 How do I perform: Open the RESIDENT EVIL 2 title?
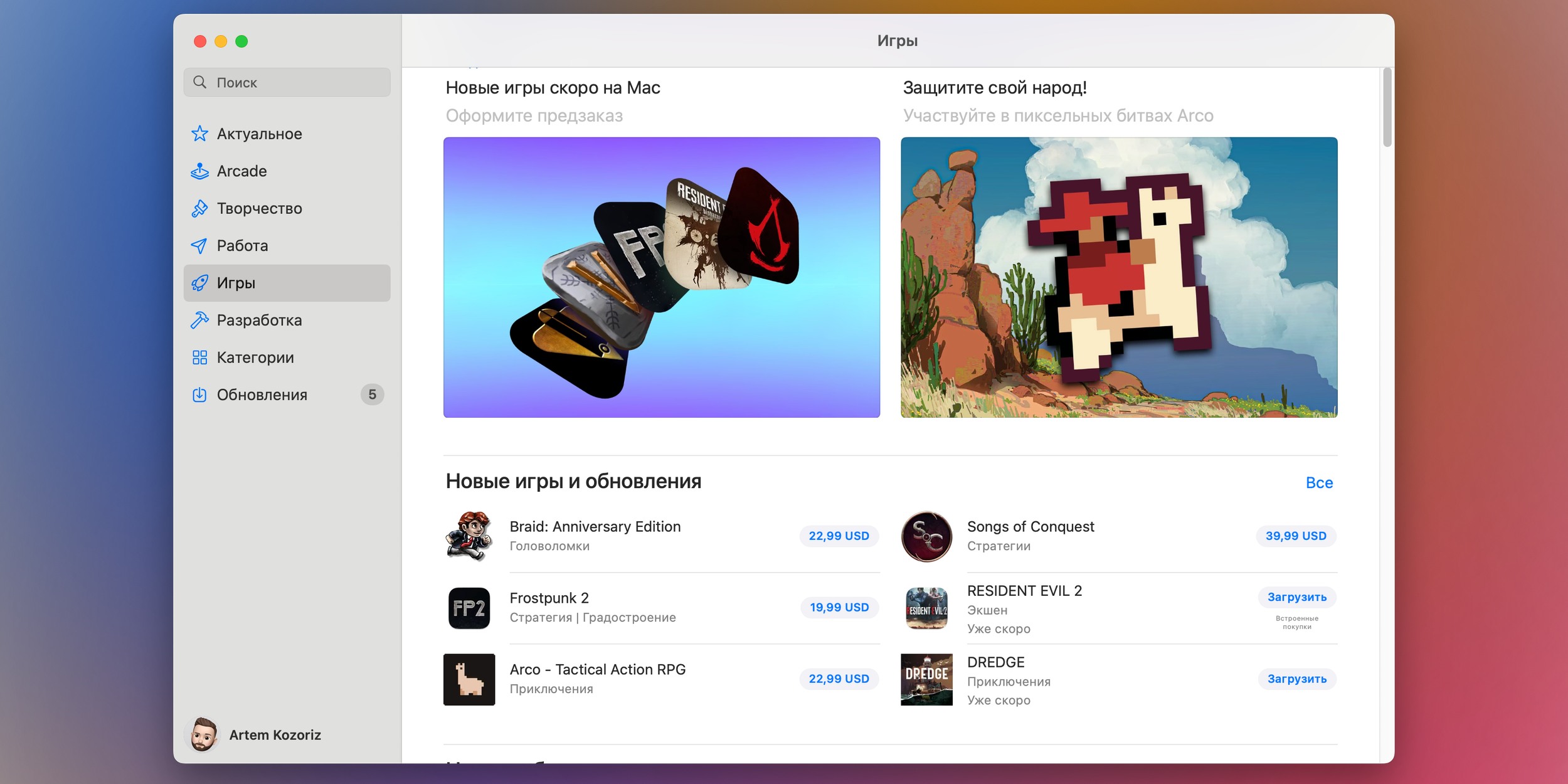pos(1024,591)
